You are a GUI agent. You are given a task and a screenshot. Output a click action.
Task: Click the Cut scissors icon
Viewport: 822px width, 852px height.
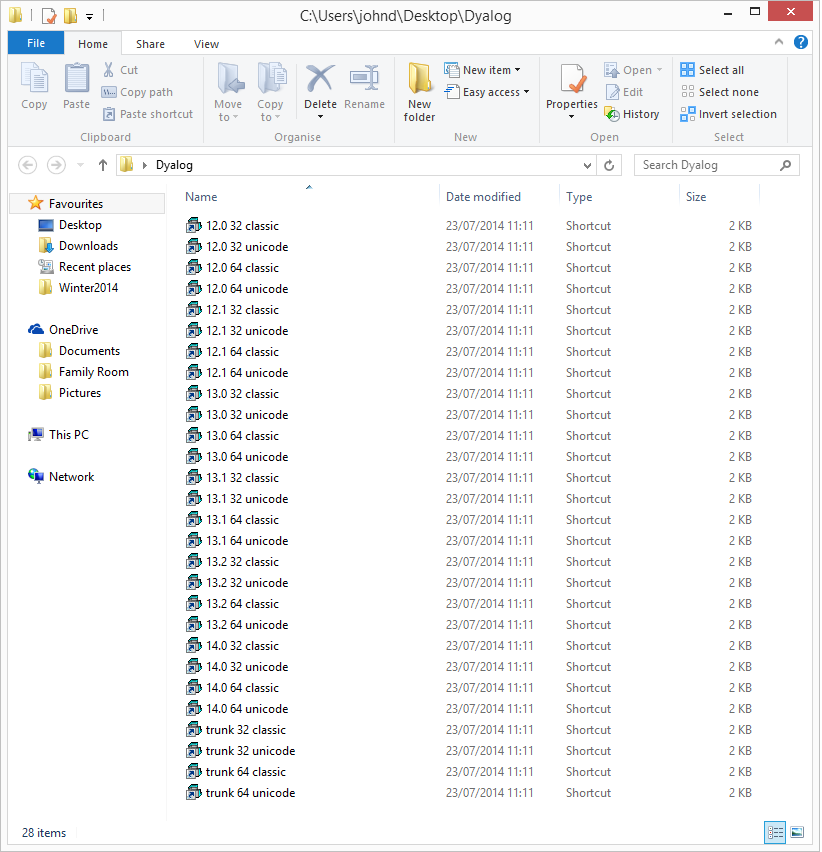pyautogui.click(x=109, y=70)
